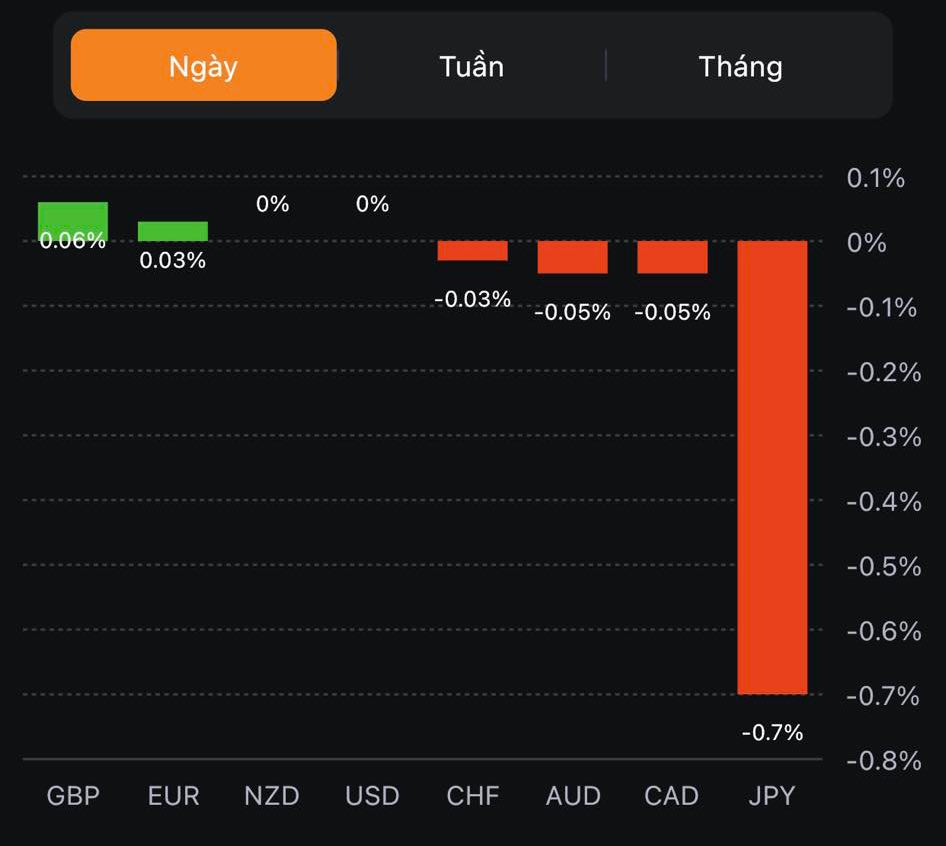Switch to the Tuần tab

pyautogui.click(x=471, y=66)
